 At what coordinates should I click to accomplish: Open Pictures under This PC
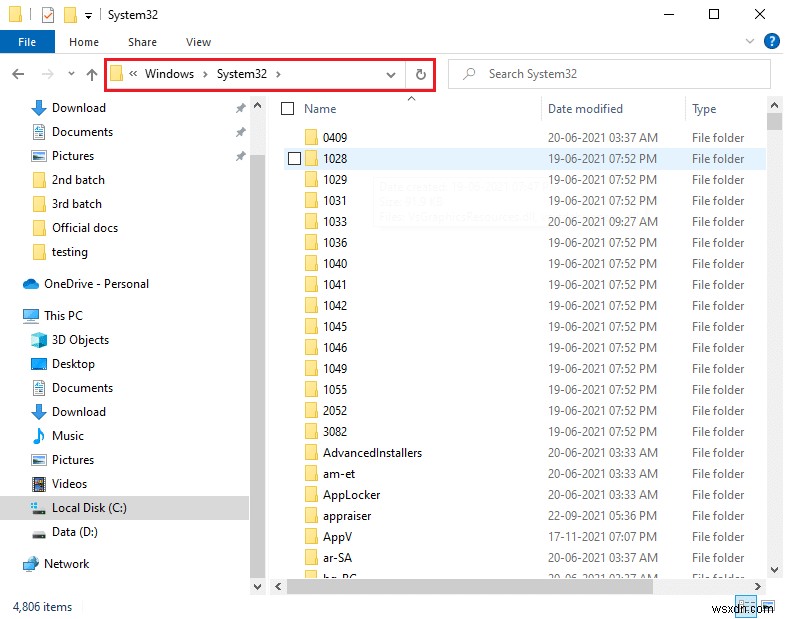tap(73, 460)
